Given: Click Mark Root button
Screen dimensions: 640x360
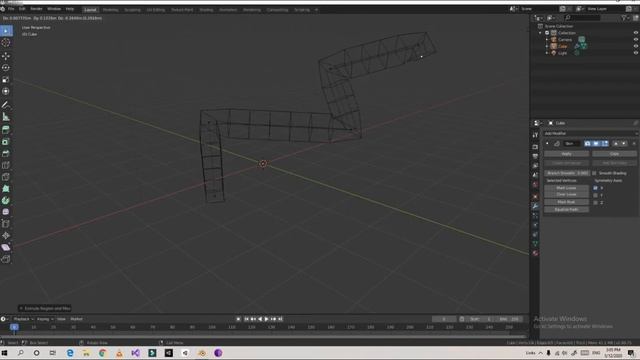Looking at the screenshot, I should 567,202.
